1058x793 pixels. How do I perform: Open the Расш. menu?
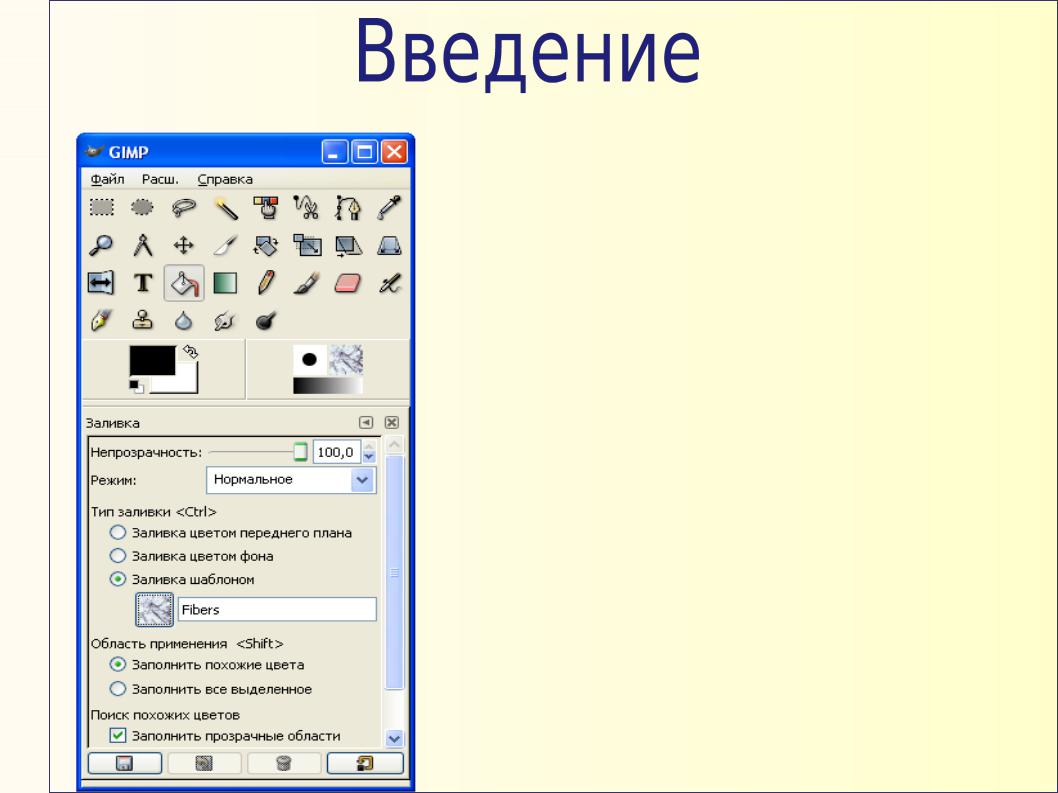point(160,179)
